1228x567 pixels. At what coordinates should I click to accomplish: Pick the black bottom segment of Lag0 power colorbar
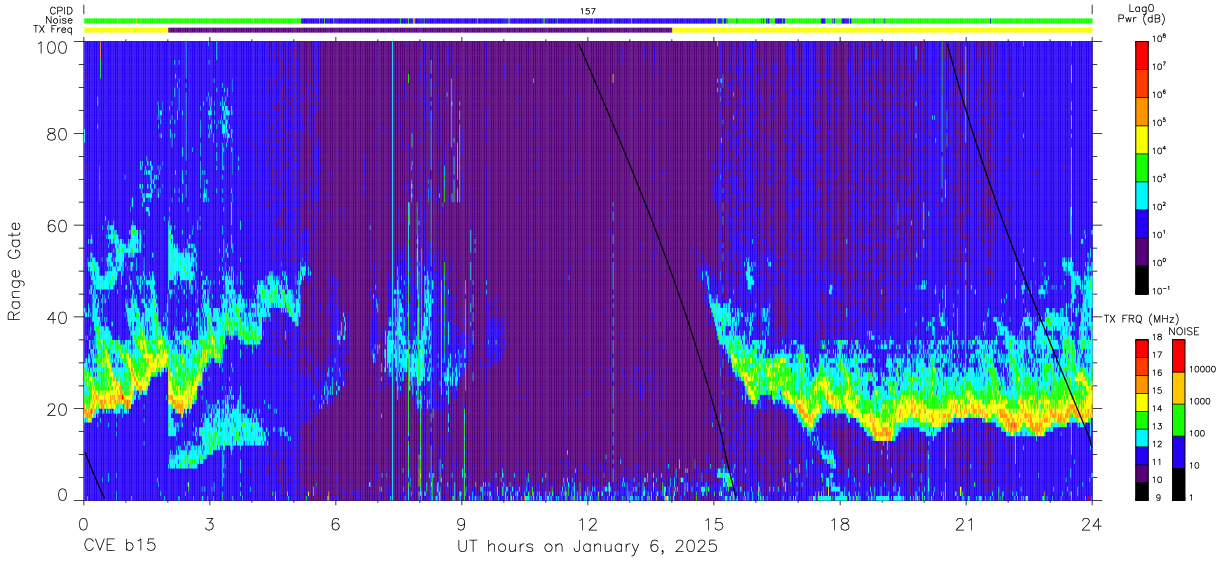click(x=1143, y=279)
